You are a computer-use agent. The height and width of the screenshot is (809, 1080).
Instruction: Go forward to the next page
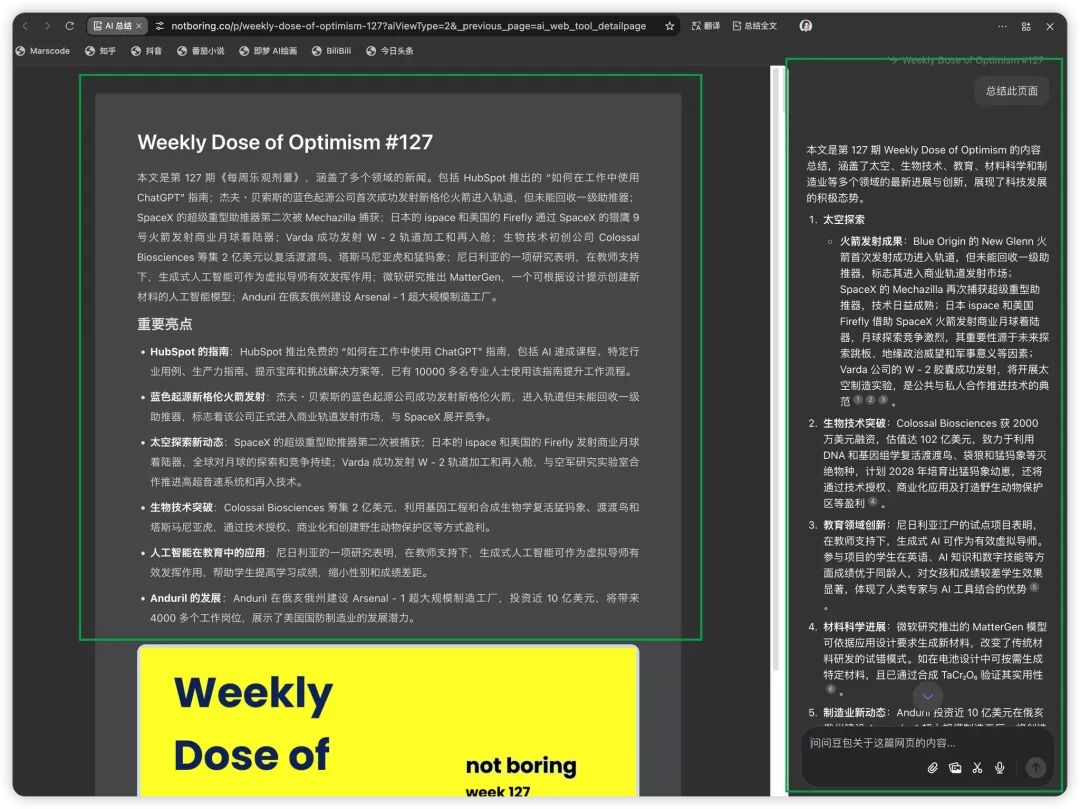(x=48, y=26)
